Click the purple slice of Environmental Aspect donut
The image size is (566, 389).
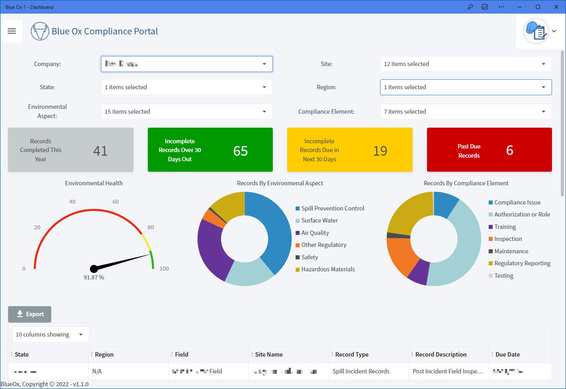pos(211,249)
